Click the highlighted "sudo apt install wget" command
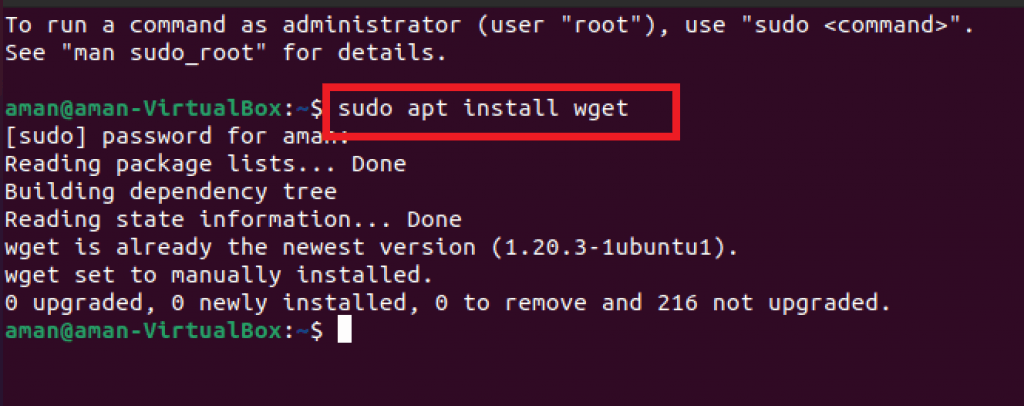Viewport: 1024px width, 406px height. (x=483, y=108)
